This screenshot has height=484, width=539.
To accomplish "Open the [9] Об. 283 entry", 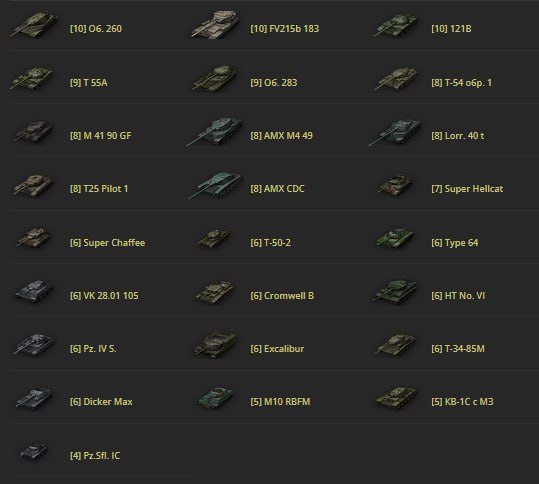I will click(x=274, y=83).
